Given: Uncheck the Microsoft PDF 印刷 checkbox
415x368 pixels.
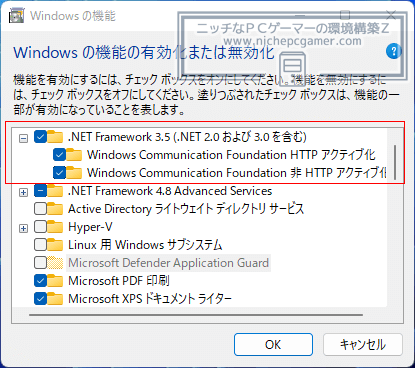Looking at the screenshot, I should pos(40,281).
